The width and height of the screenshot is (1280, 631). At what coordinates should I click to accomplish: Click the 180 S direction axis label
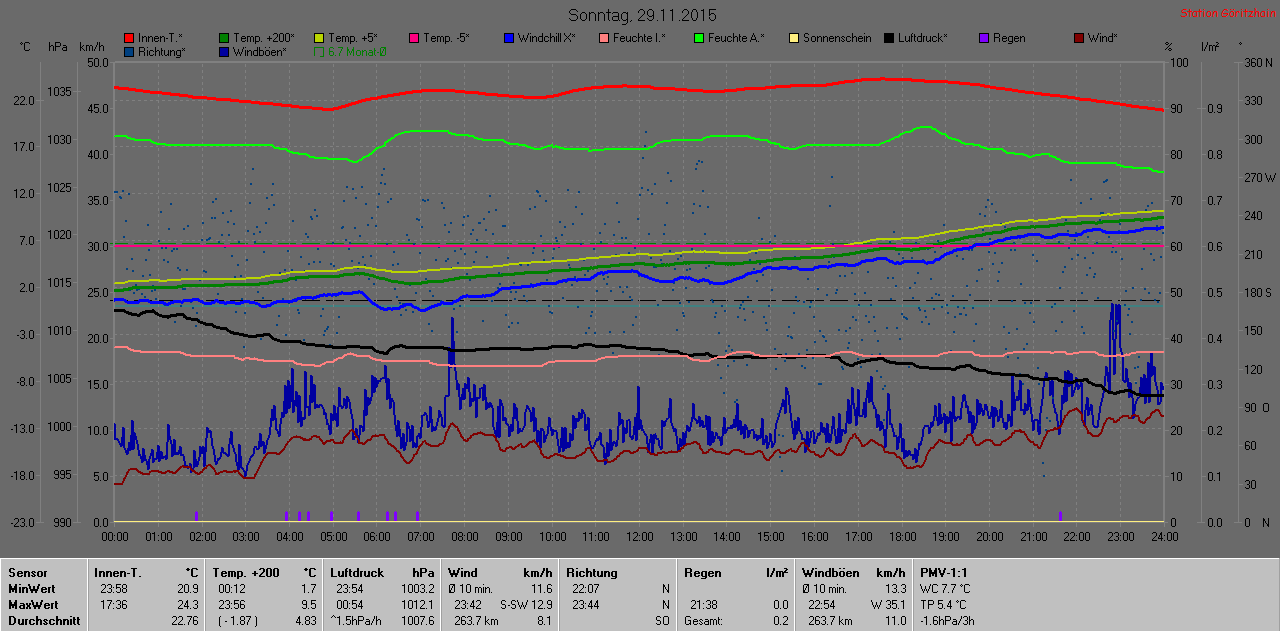[x=1259, y=292]
